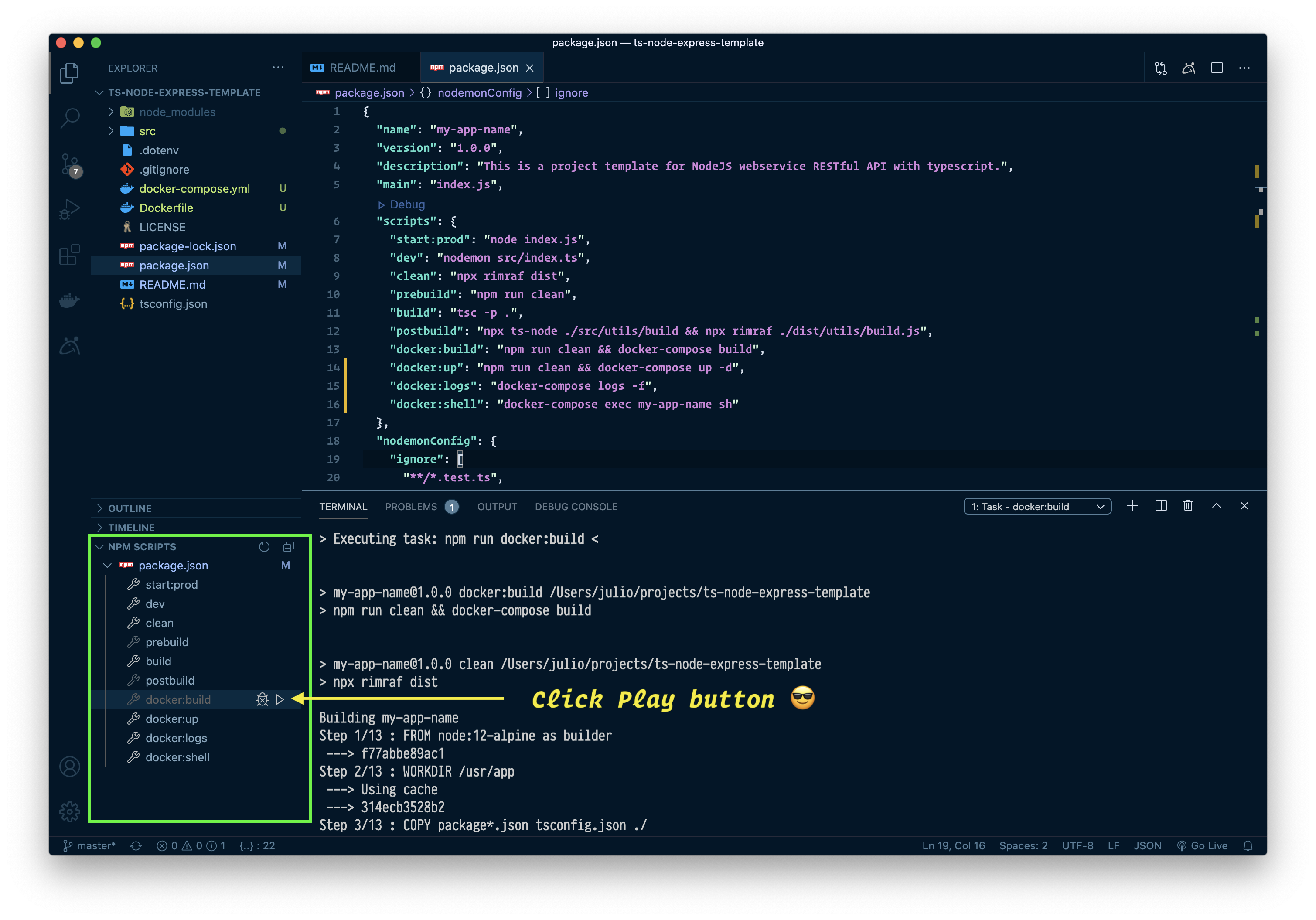This screenshot has width=1316, height=920.
Task: Maximize the terminal panel size
Action: coord(1216,506)
